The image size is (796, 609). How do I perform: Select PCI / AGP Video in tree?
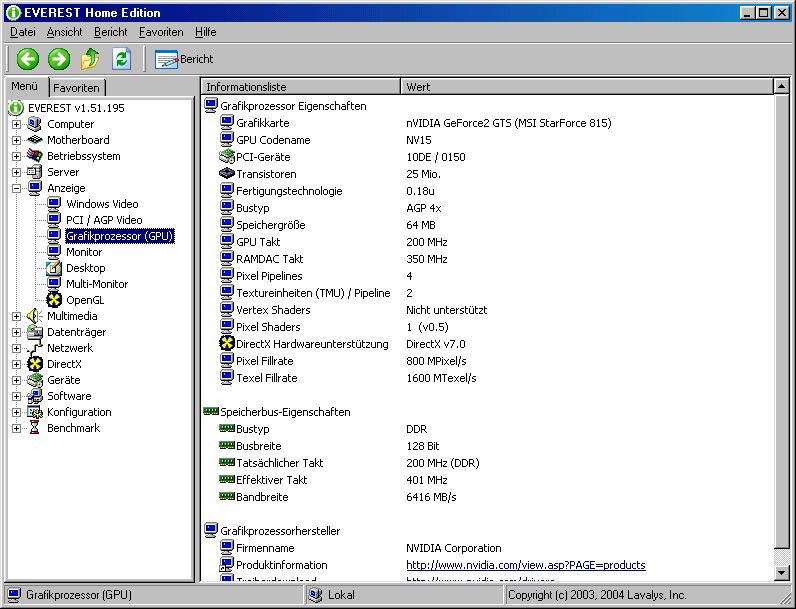[104, 220]
